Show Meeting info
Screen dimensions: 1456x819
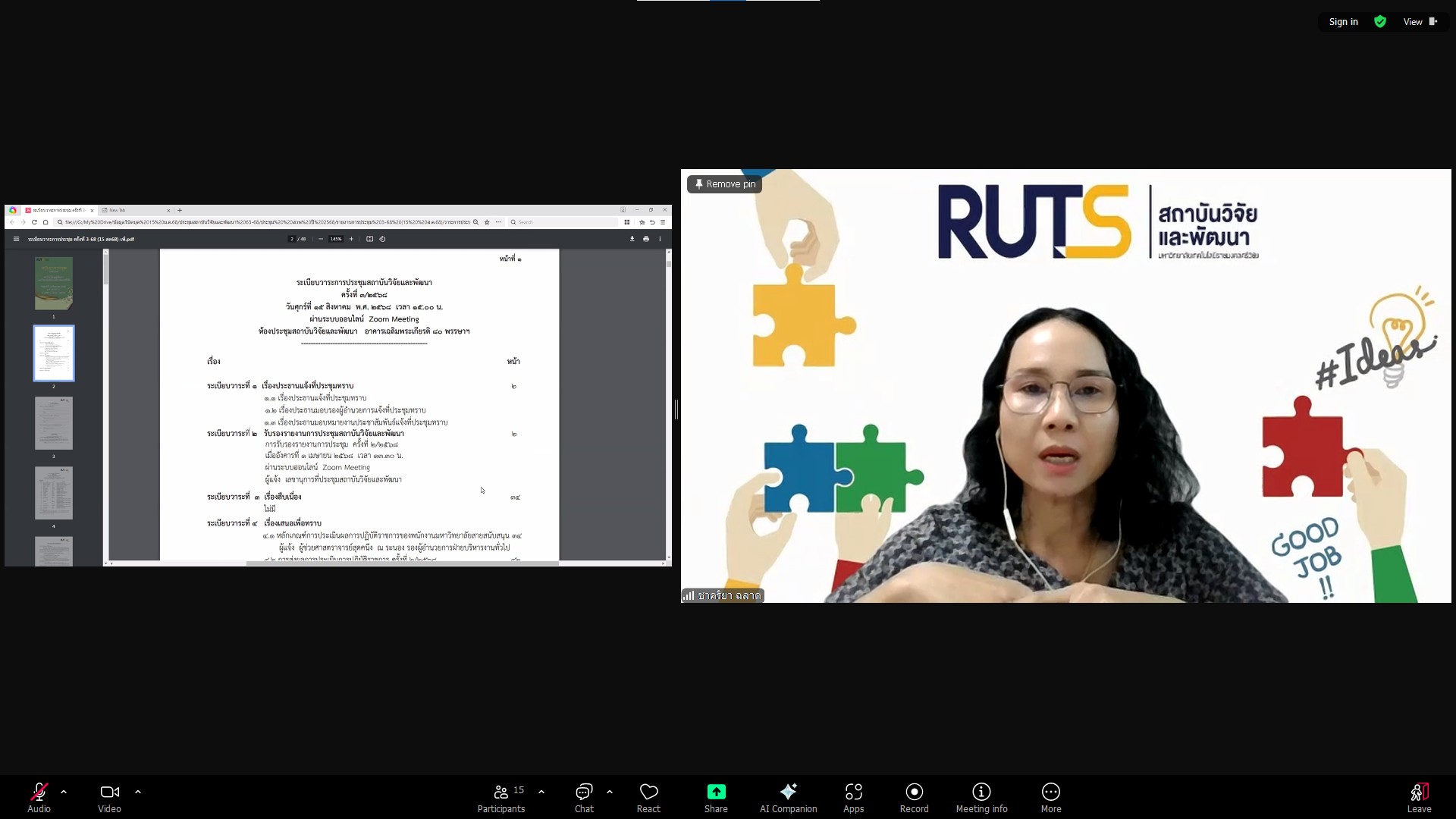pos(981,797)
